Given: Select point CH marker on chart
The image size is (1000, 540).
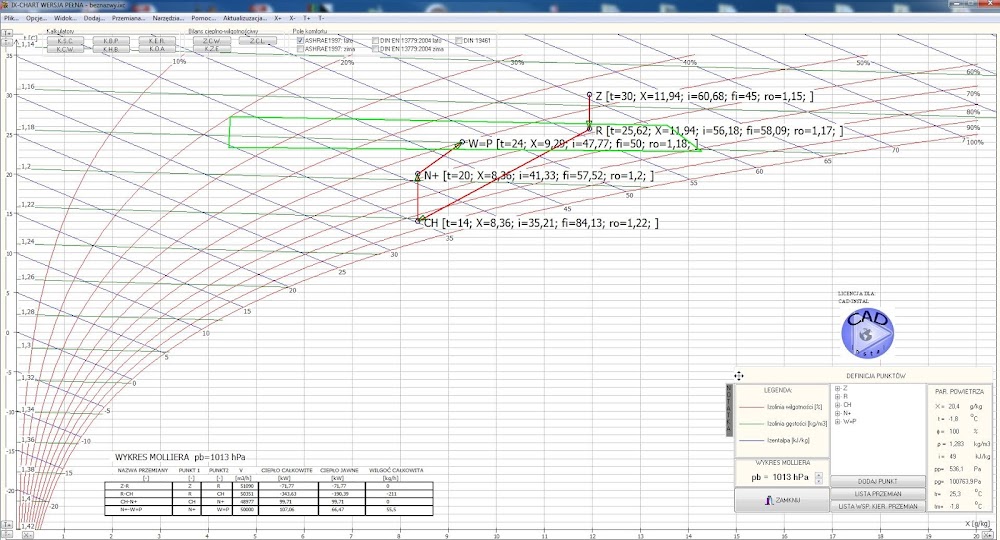Looking at the screenshot, I should [x=418, y=221].
